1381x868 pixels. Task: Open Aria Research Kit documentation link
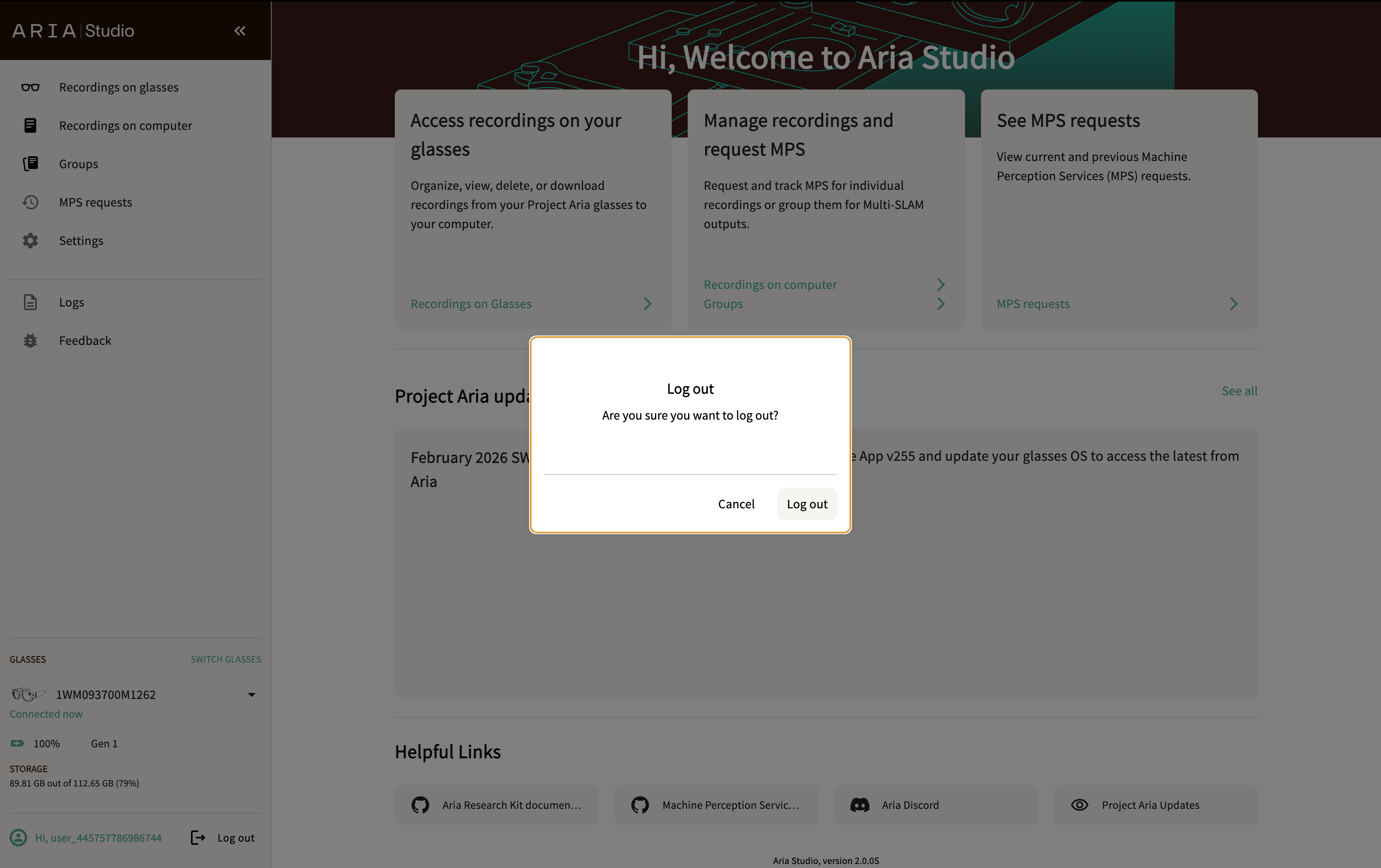coord(497,805)
